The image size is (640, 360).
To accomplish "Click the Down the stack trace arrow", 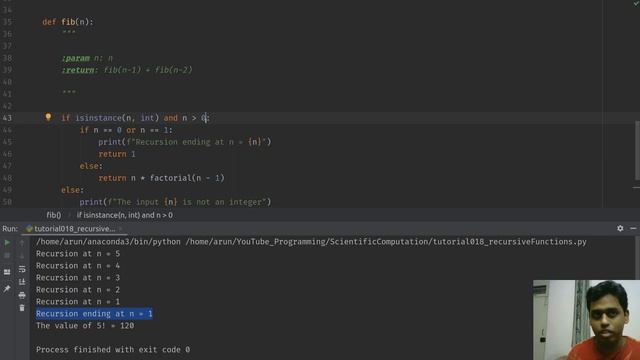I will [x=22, y=256].
